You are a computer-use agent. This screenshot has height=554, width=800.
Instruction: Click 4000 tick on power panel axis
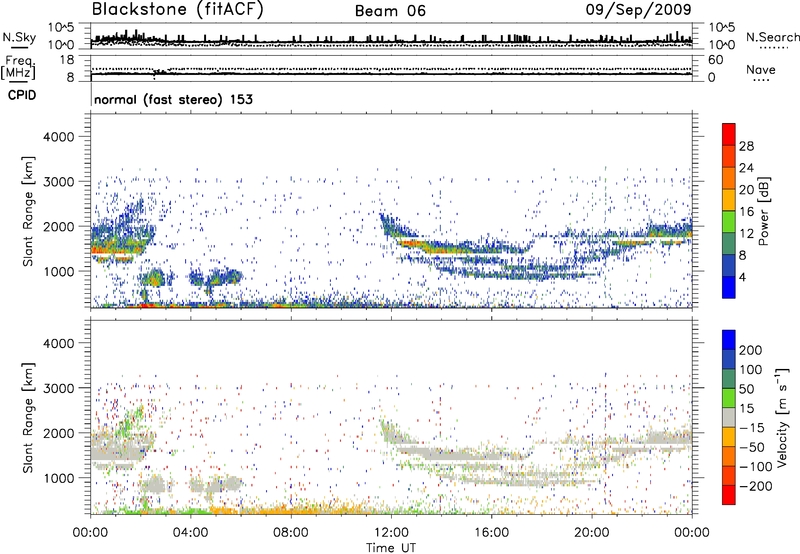point(58,137)
